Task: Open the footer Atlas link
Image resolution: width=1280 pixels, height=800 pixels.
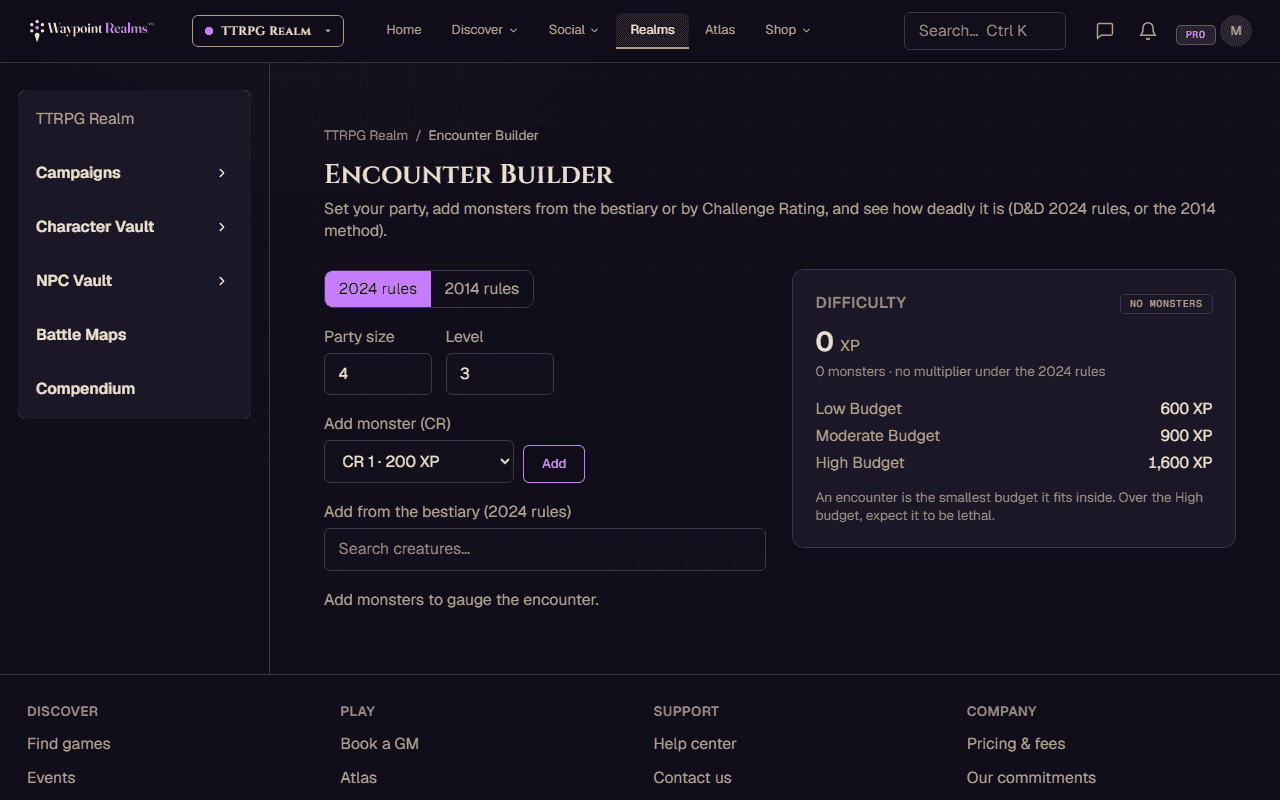Action: point(359,778)
